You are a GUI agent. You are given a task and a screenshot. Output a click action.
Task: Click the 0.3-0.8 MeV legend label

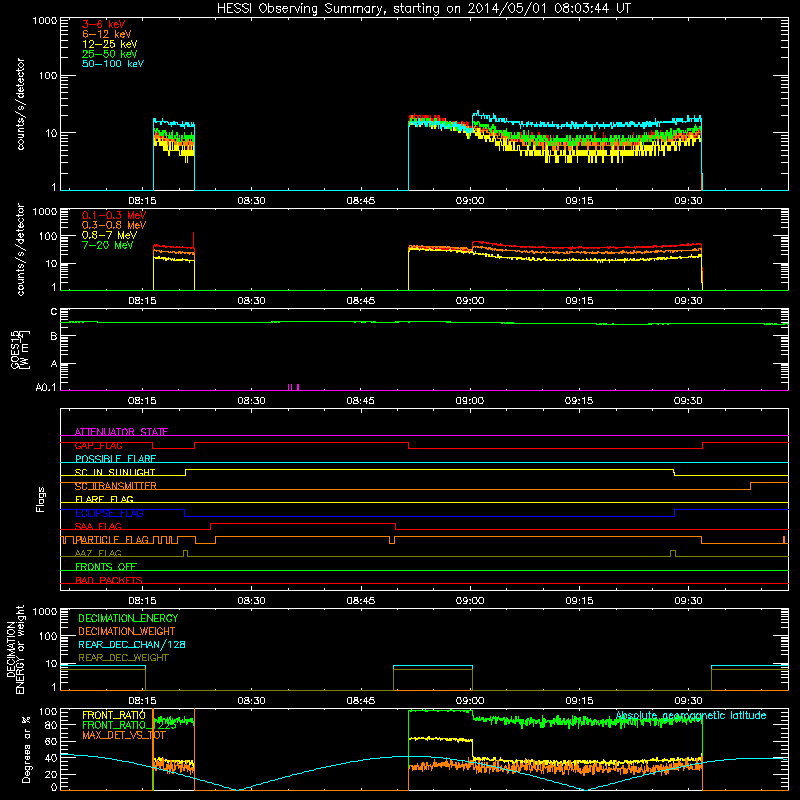(x=114, y=225)
